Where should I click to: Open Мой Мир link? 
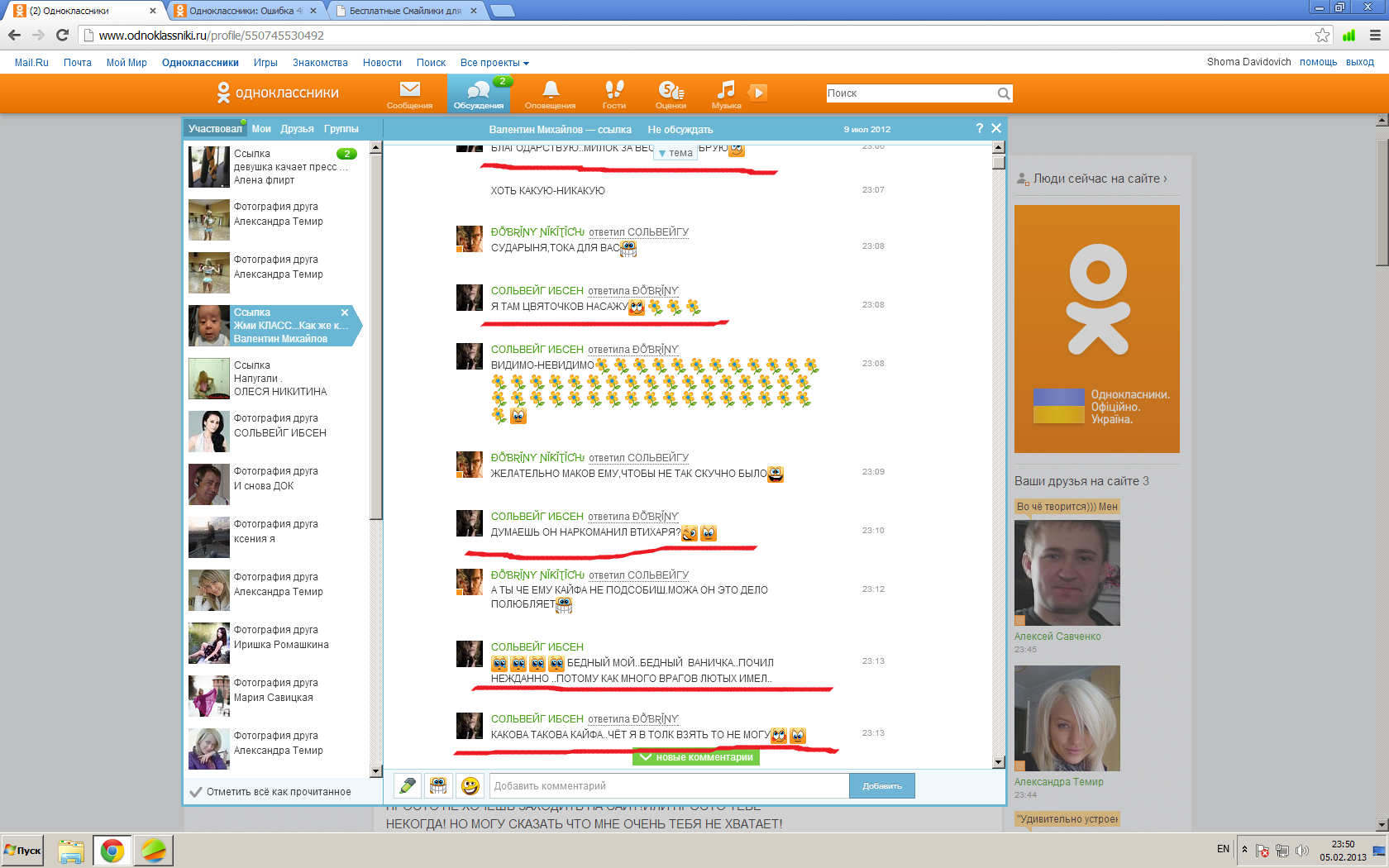pos(126,63)
